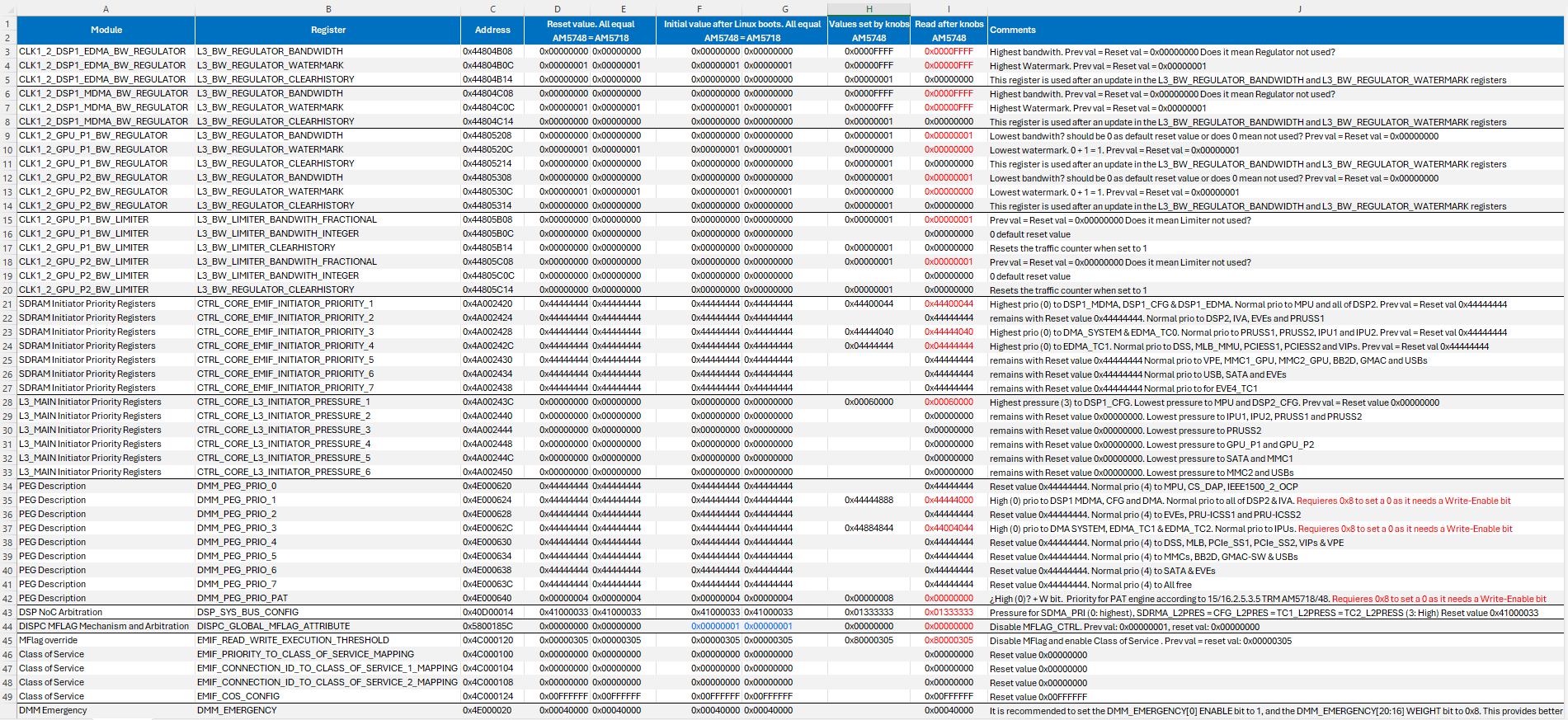Click the Address header cell
1568x720 pixels.
492,30
